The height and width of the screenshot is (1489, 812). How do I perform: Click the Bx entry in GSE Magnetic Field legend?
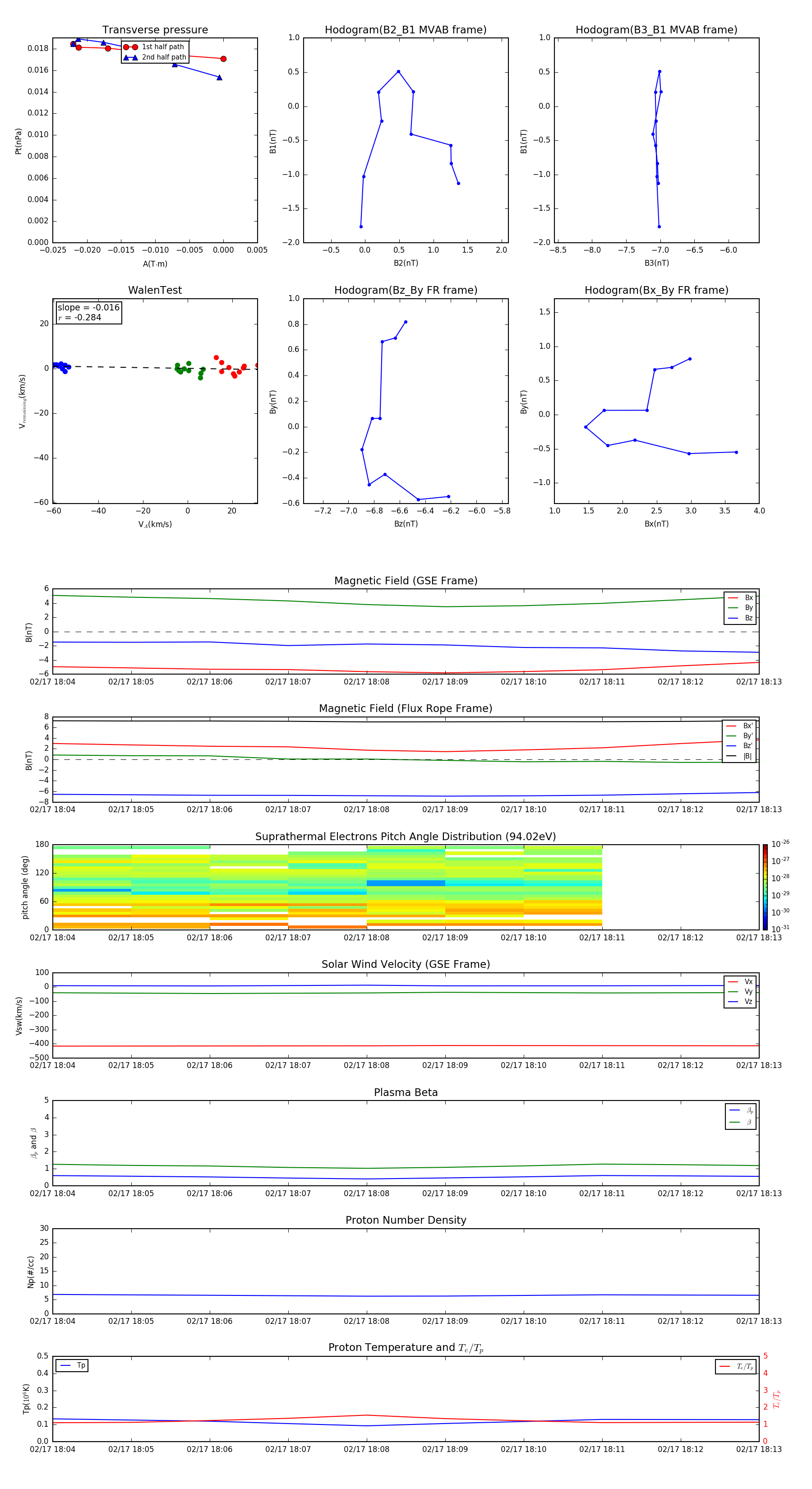[741, 598]
